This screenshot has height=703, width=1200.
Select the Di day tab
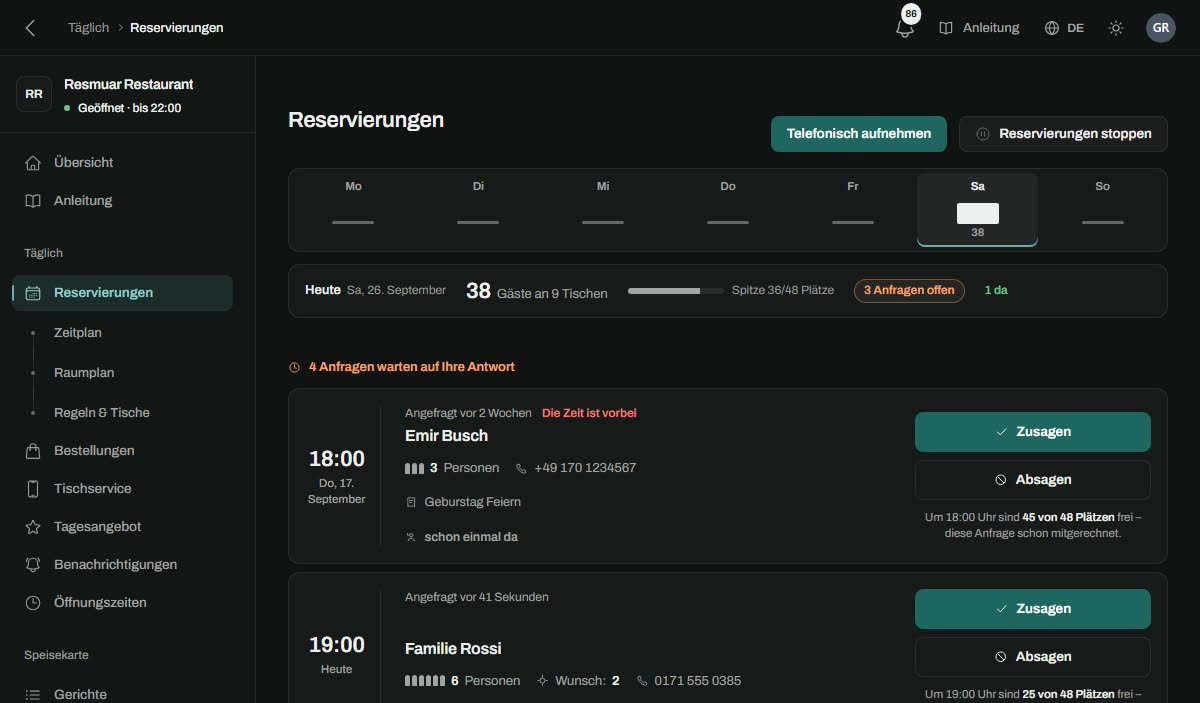pos(478,210)
